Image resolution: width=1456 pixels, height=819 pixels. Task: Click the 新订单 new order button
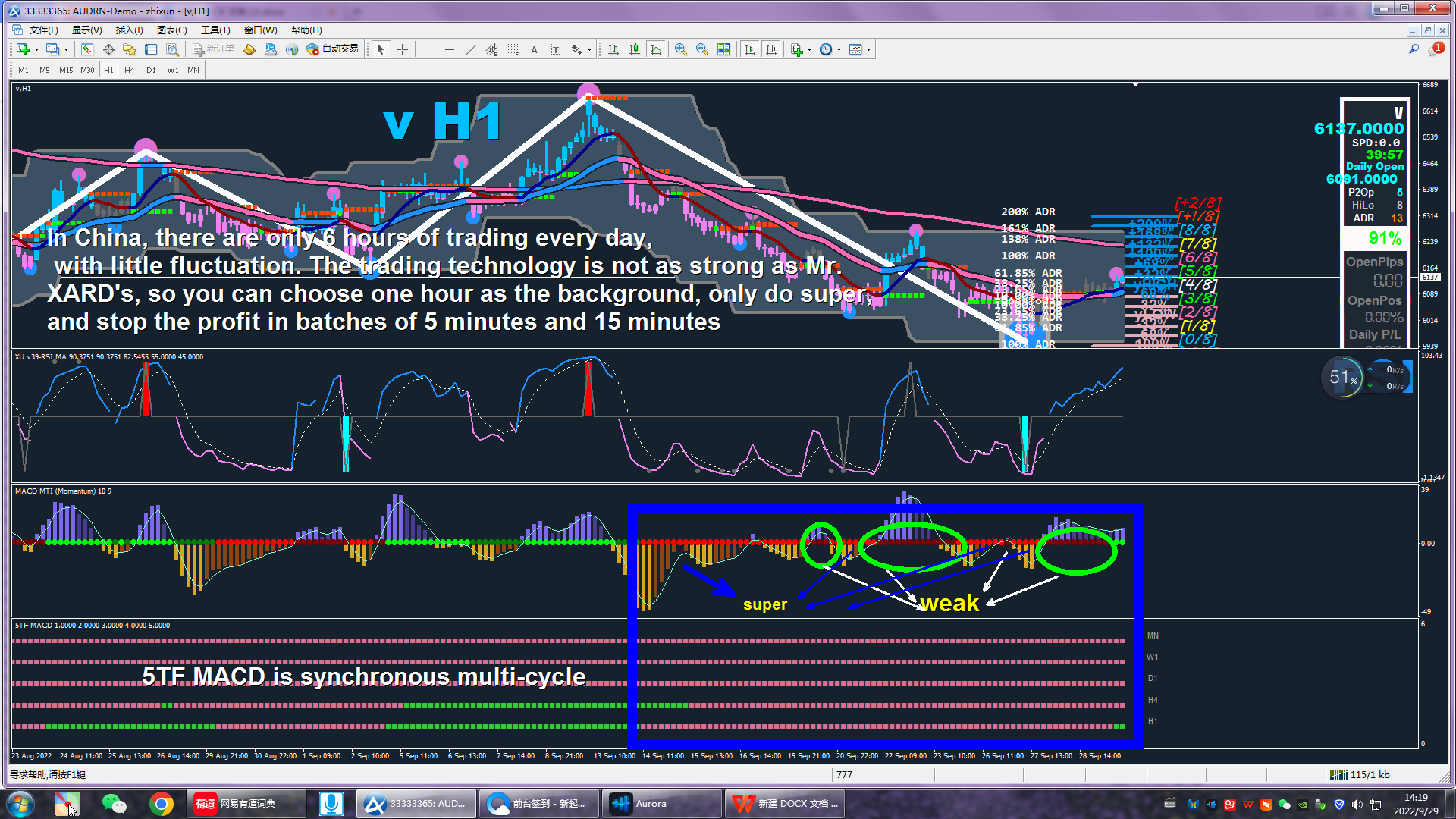click(x=213, y=49)
